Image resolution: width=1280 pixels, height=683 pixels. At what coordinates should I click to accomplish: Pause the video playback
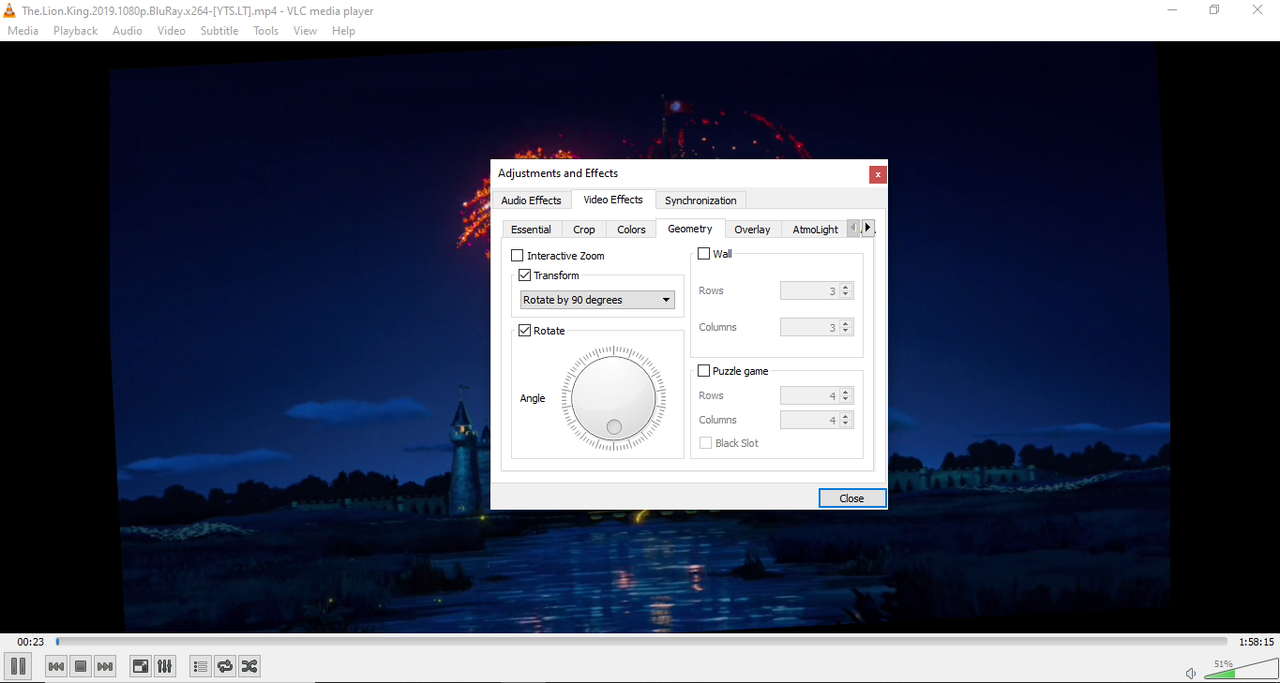coord(17,666)
